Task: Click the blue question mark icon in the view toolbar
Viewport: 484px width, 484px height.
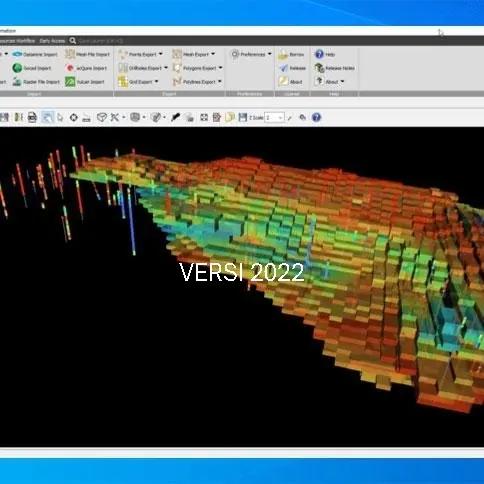Action: (316, 117)
